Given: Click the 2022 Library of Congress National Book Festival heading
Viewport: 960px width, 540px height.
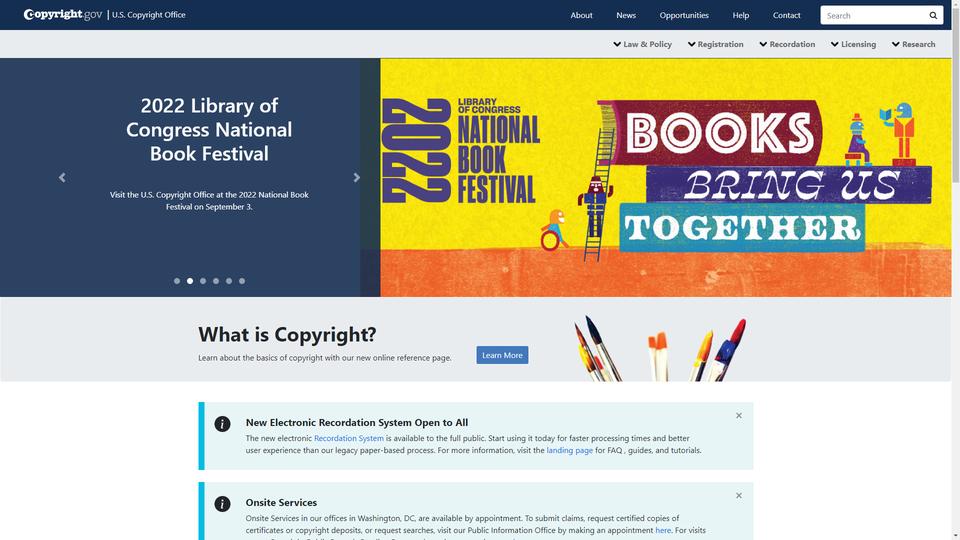Looking at the screenshot, I should [x=209, y=129].
